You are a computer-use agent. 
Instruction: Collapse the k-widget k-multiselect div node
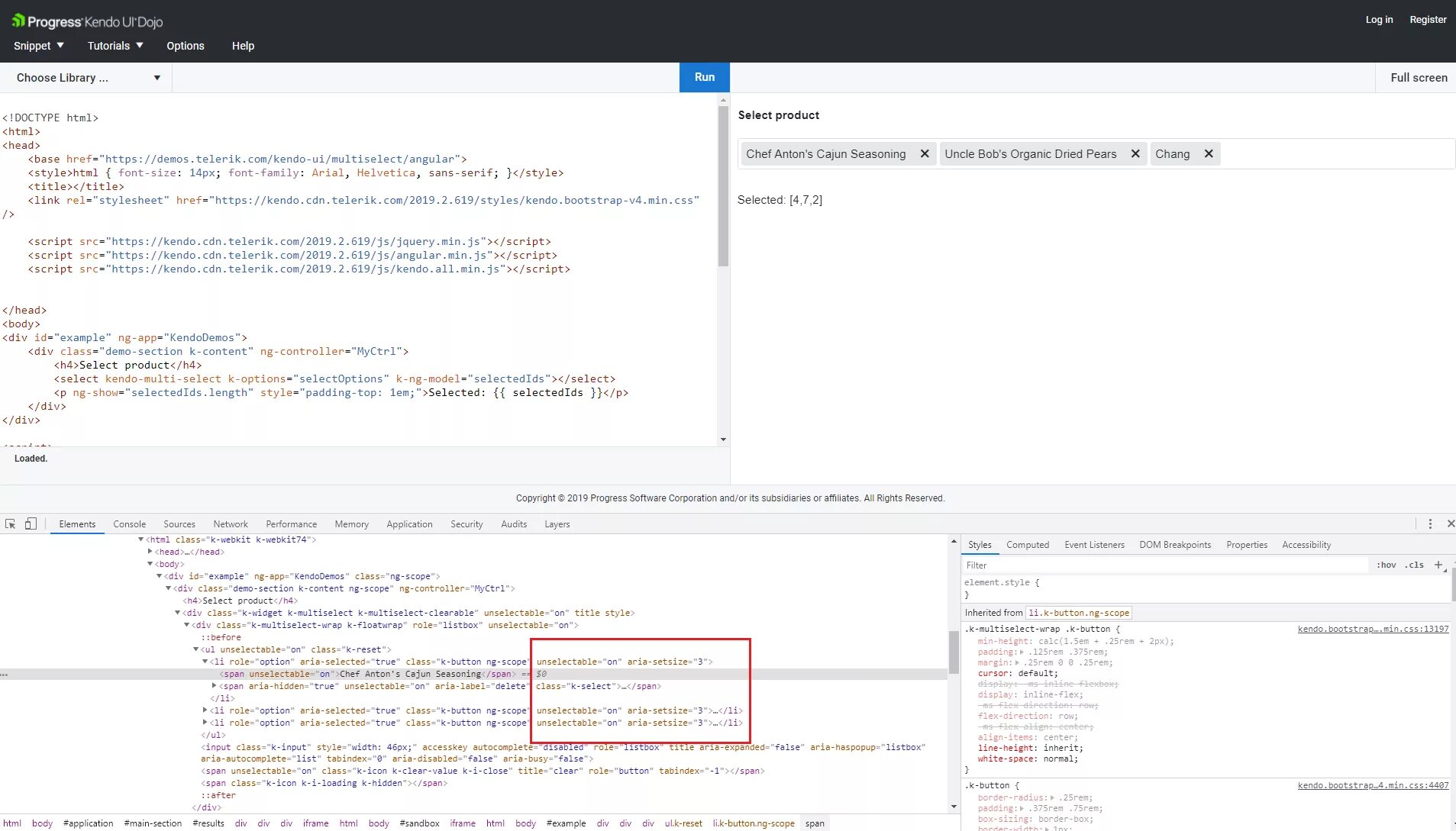pyautogui.click(x=178, y=614)
